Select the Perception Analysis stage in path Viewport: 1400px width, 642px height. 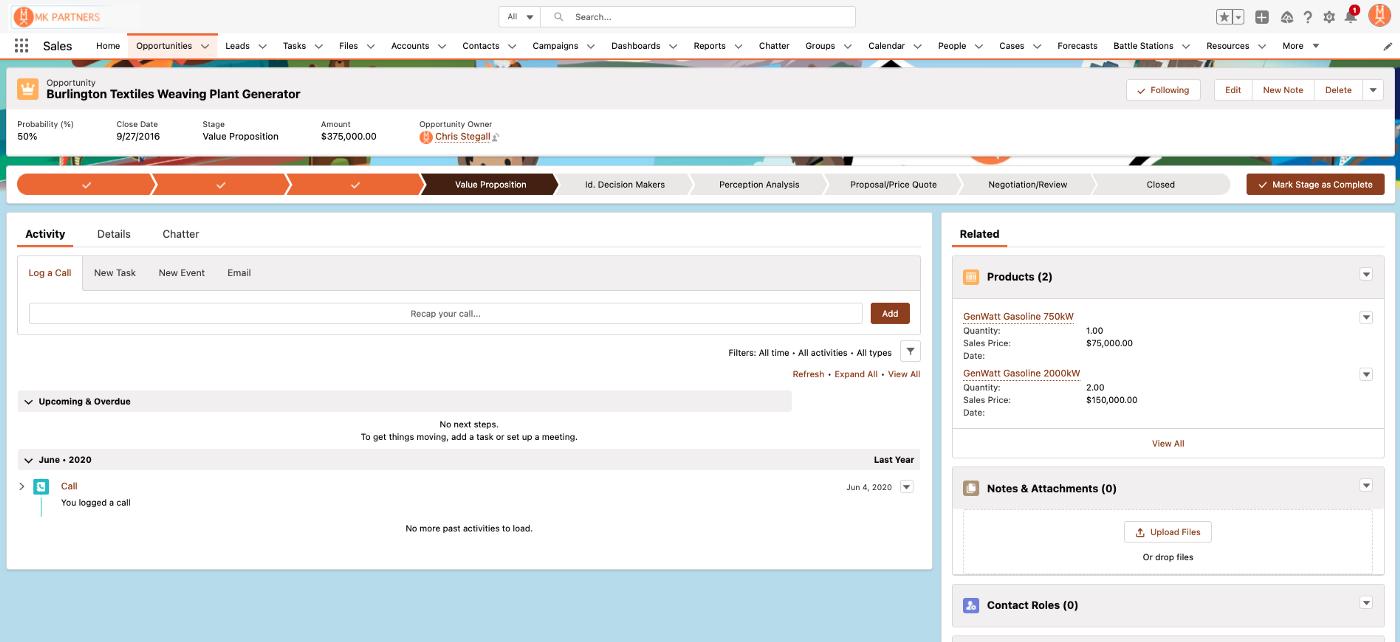[x=758, y=185]
